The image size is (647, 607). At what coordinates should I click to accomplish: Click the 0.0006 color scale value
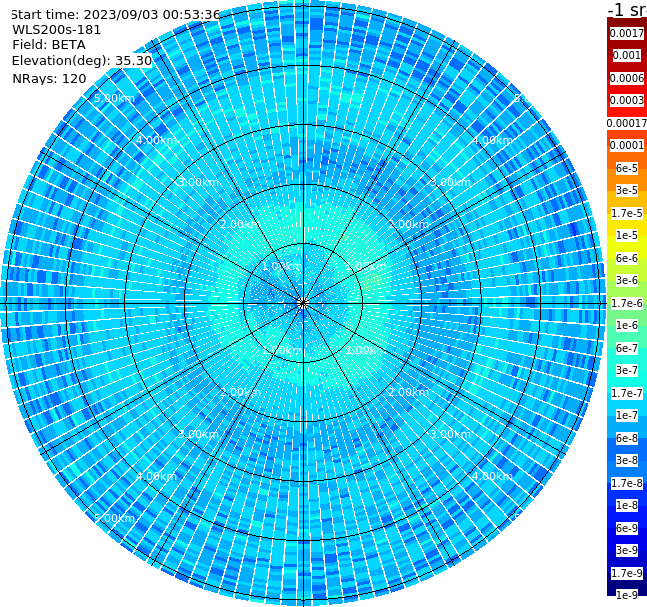627,78
